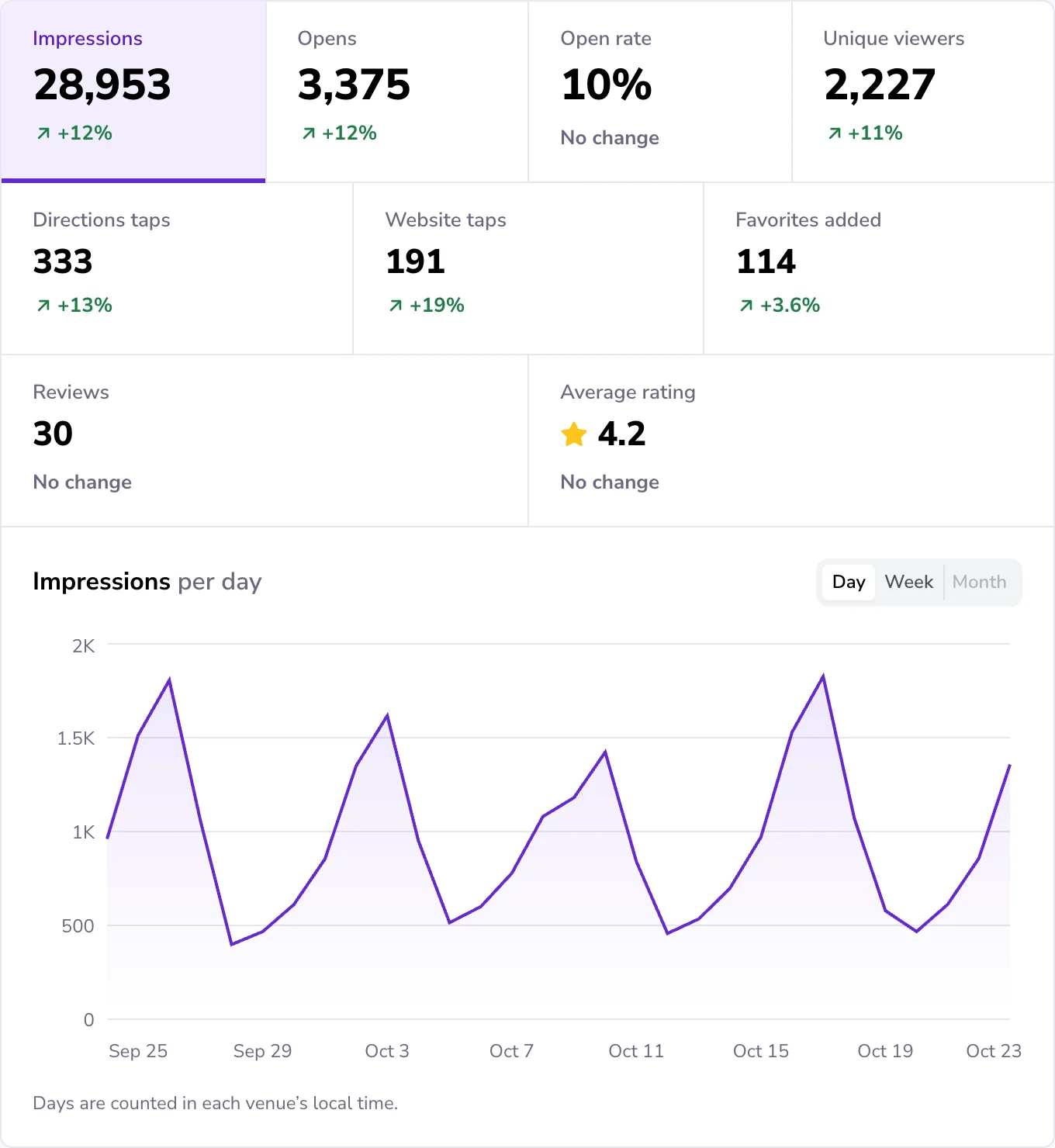This screenshot has height=1148, width=1055.
Task: Click the up arrow beside Opens +12%
Action: coord(309,133)
